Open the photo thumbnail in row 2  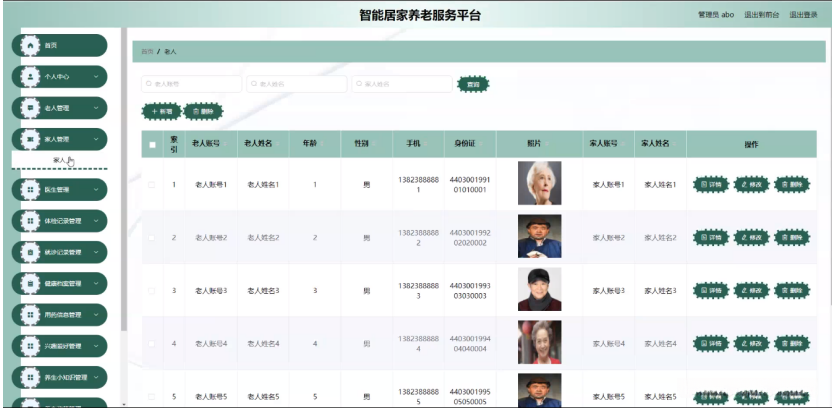pyautogui.click(x=540, y=236)
